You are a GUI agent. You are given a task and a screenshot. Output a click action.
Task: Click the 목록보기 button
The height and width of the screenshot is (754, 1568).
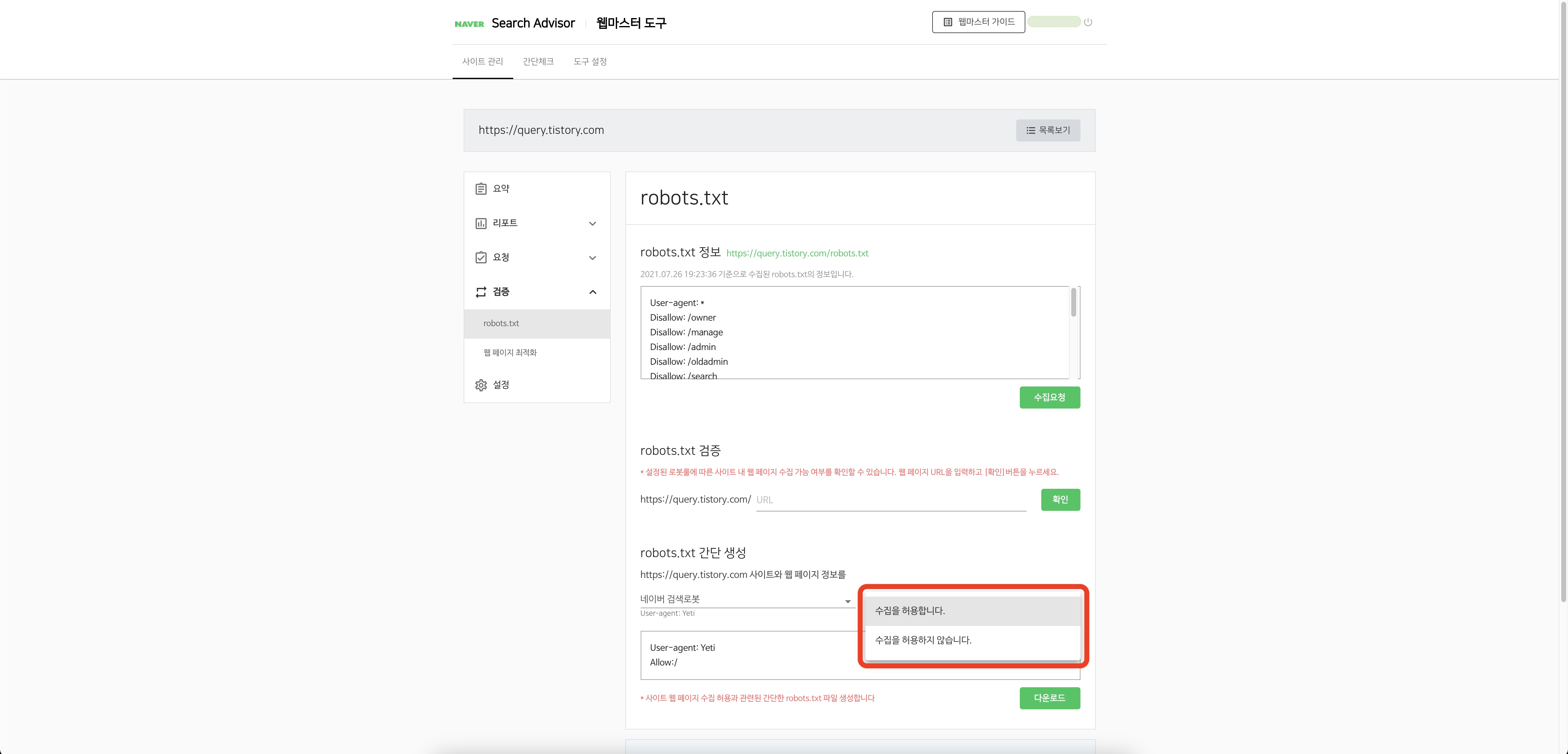(x=1048, y=130)
